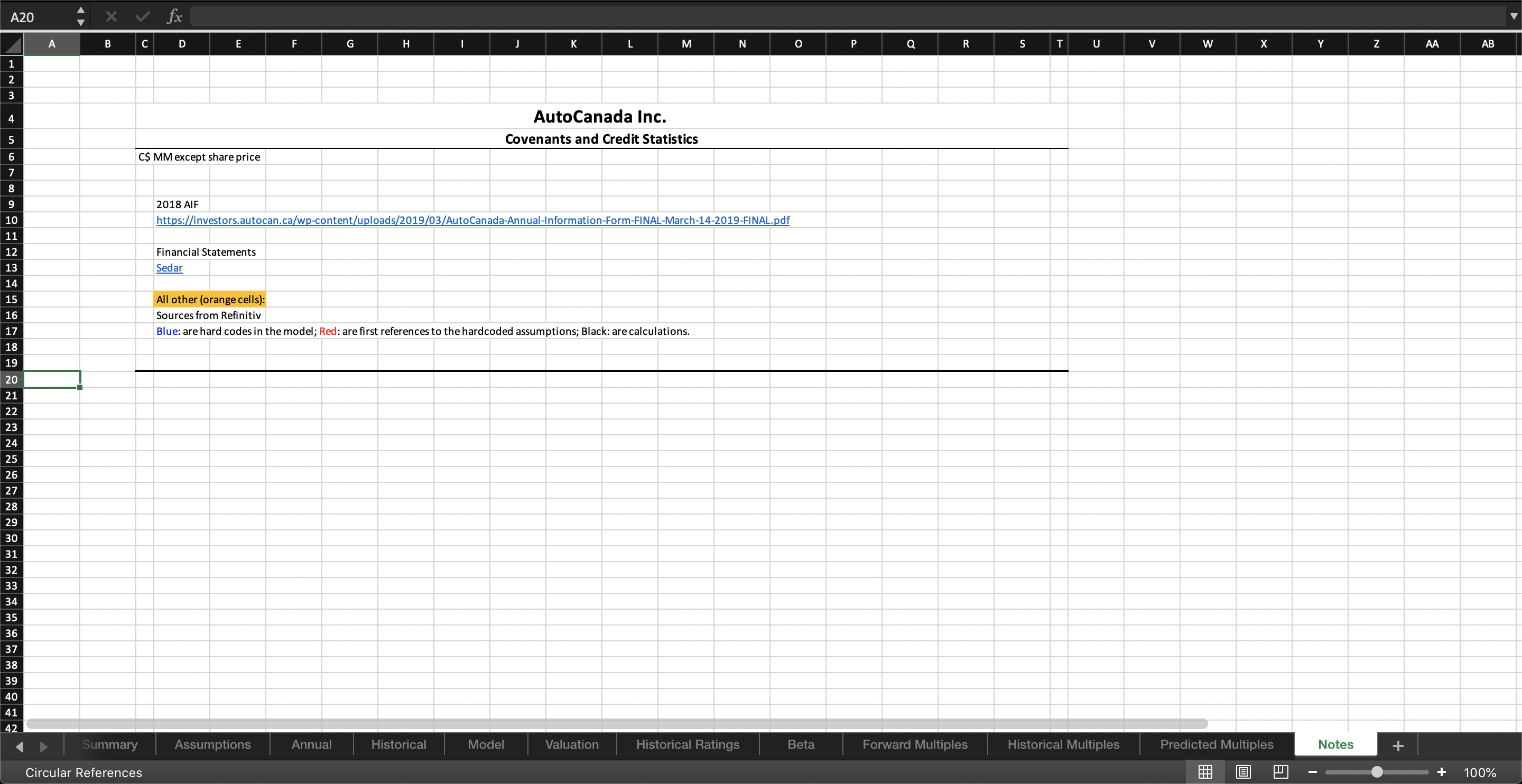Select row 20 header
This screenshot has height=784, width=1522.
11,379
